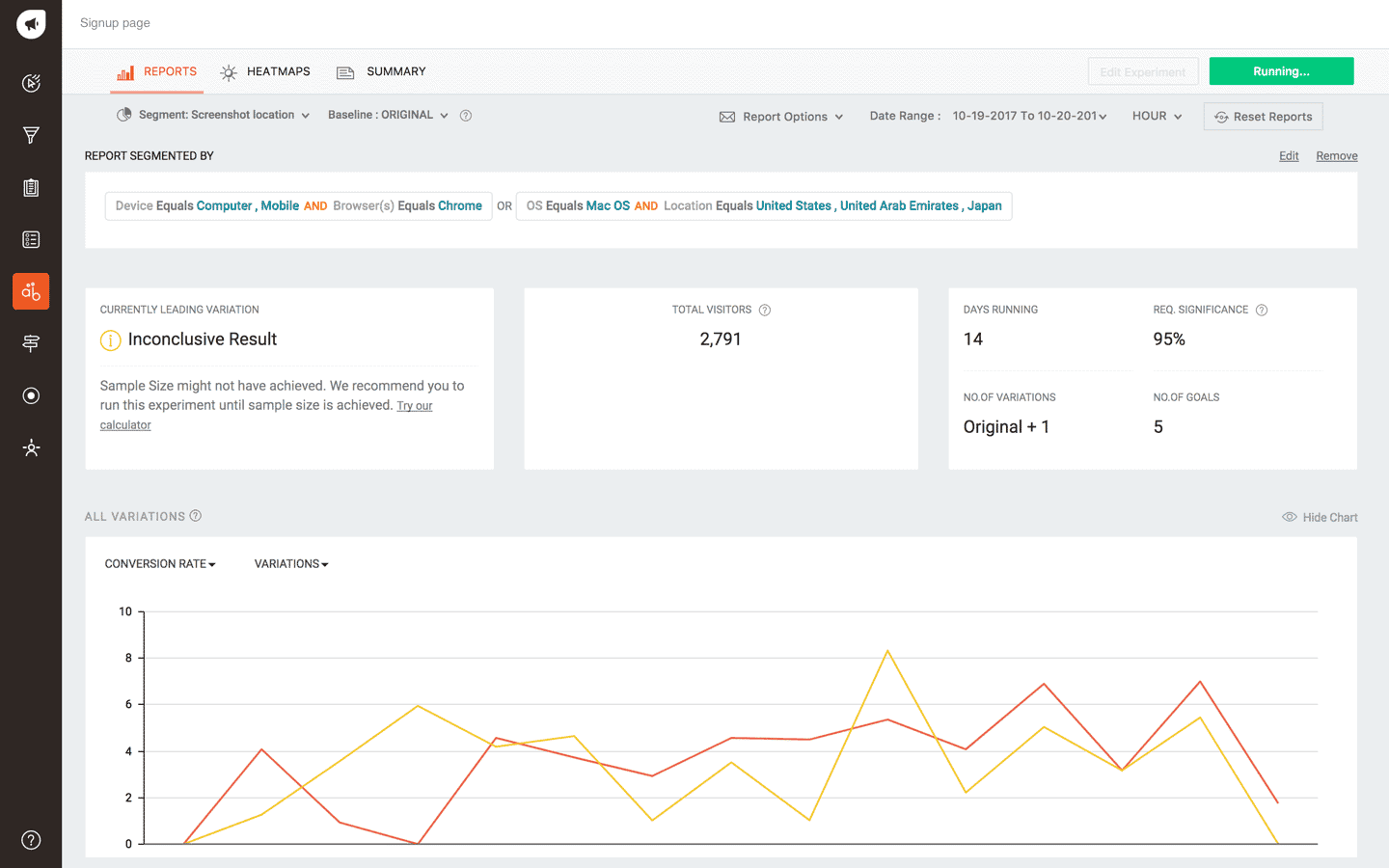The width and height of the screenshot is (1389, 868).
Task: Switch to the Summary tab
Action: coord(381,71)
